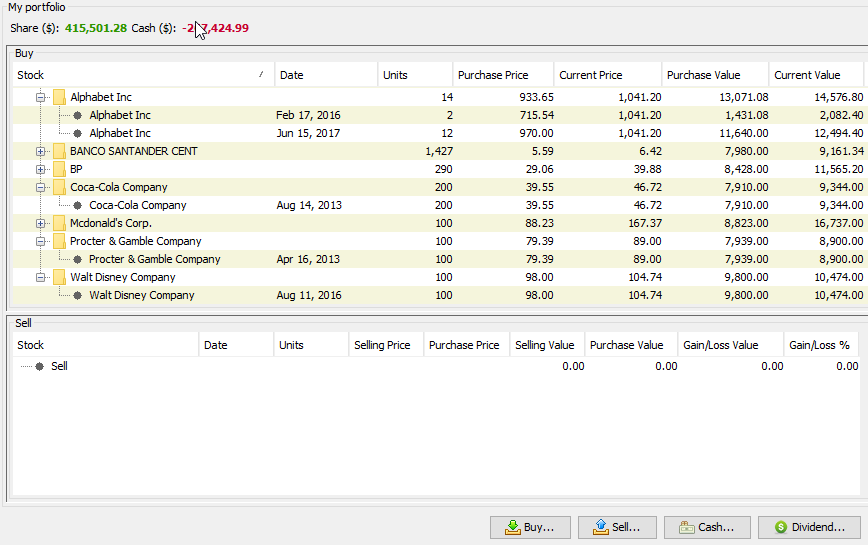Click the Walt Disney Company folder icon
The image size is (868, 545).
tap(59, 277)
